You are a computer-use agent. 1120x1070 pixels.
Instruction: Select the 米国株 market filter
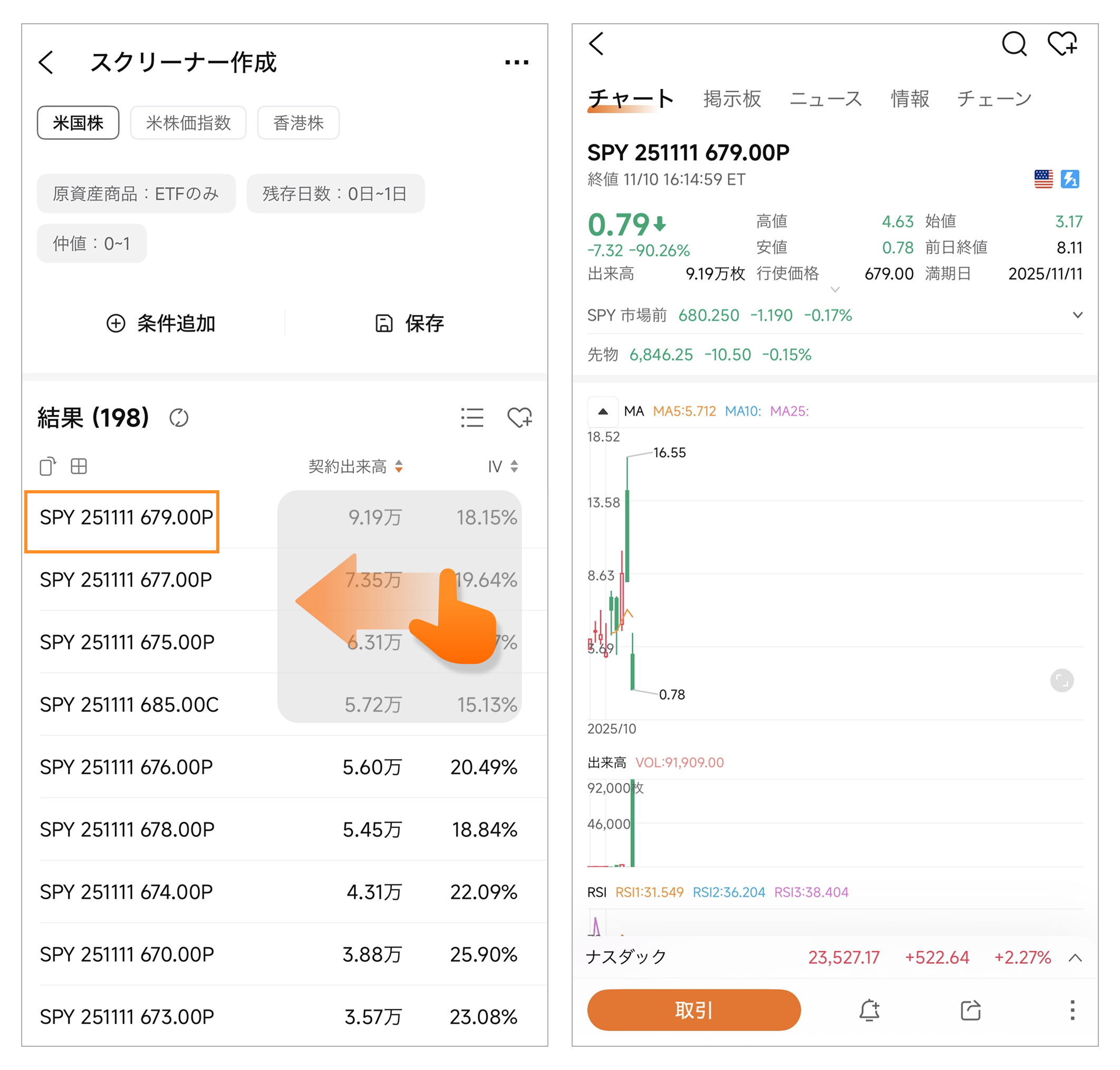(78, 123)
